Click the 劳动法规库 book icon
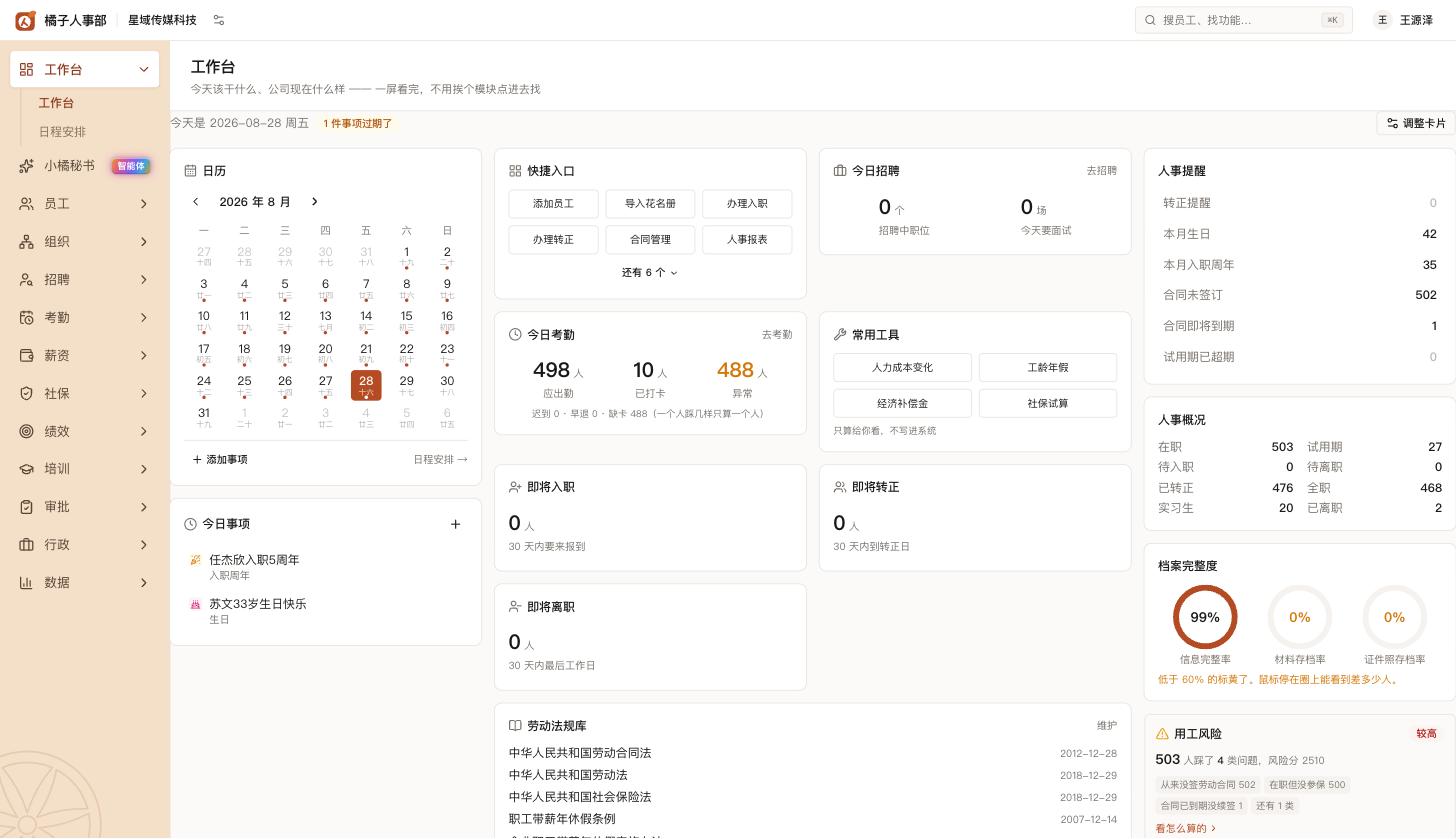Image resolution: width=1456 pixels, height=839 pixels. pyautogui.click(x=515, y=726)
